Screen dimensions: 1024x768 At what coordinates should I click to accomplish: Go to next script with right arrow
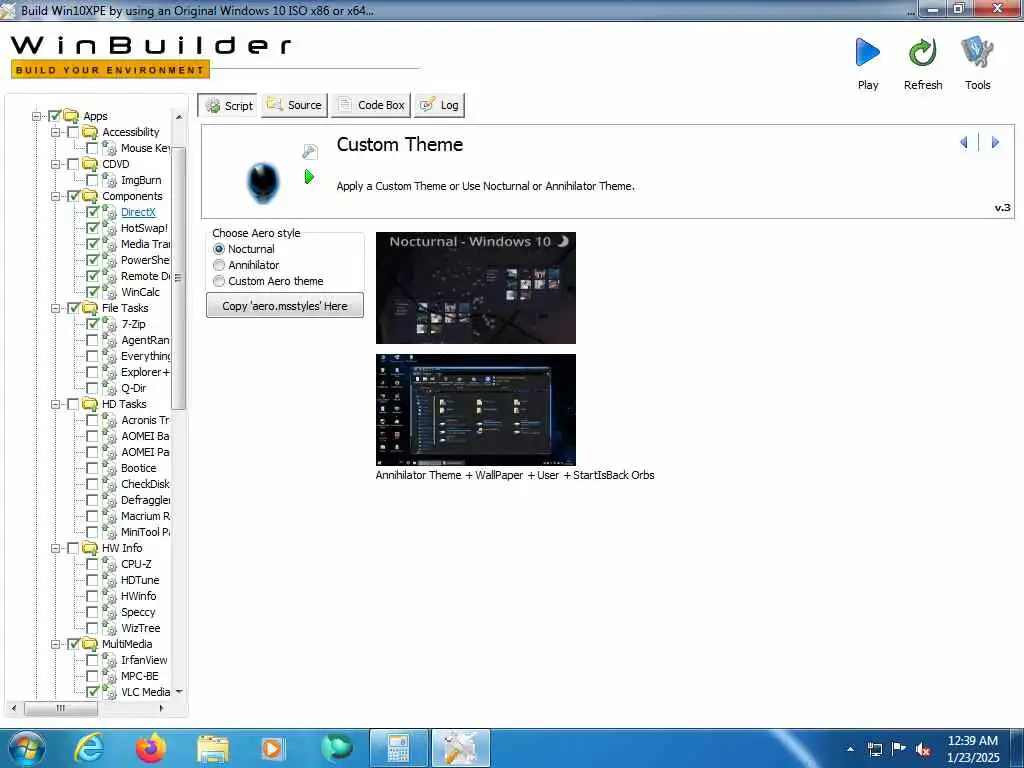point(995,142)
